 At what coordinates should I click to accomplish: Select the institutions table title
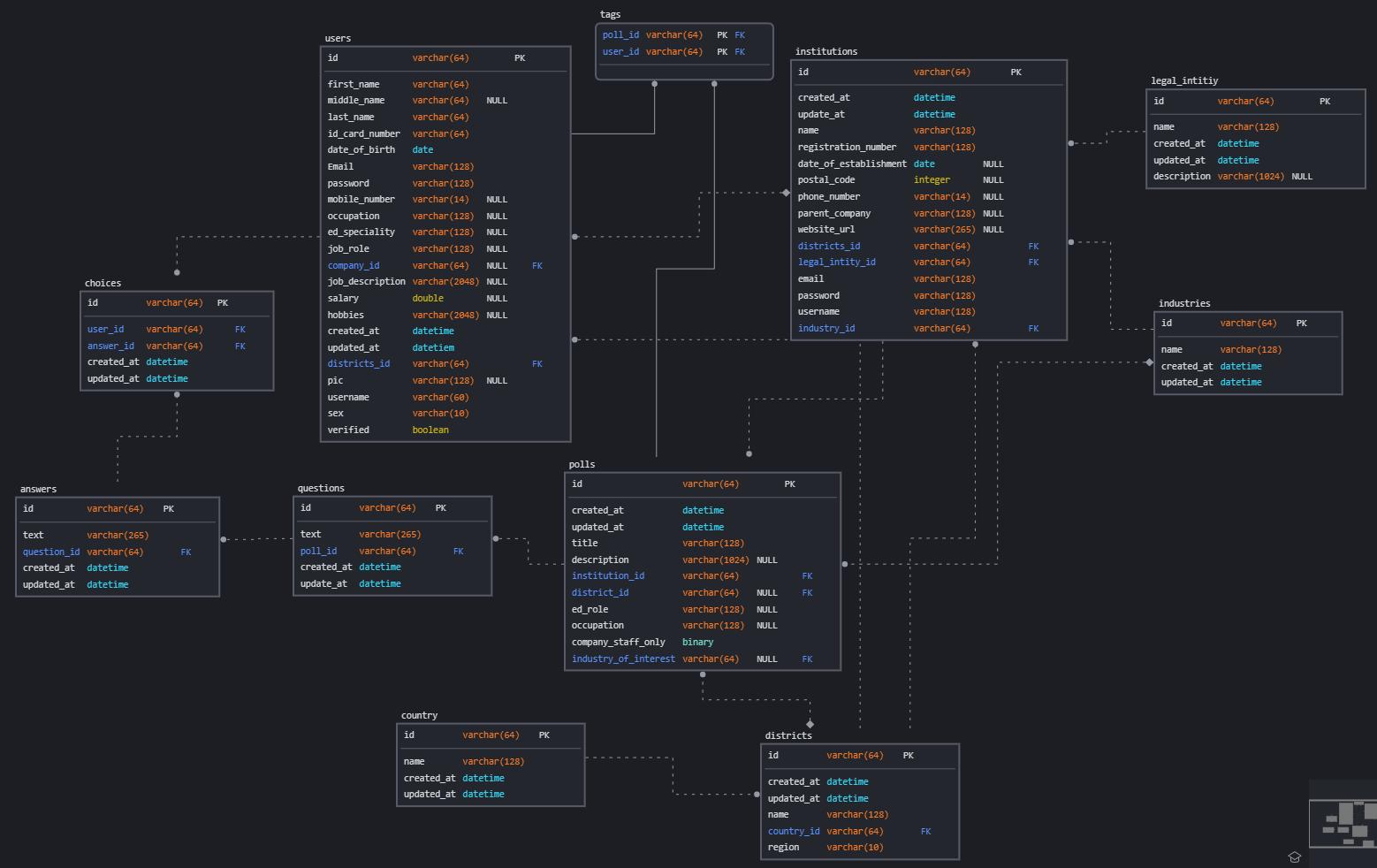tap(826, 52)
